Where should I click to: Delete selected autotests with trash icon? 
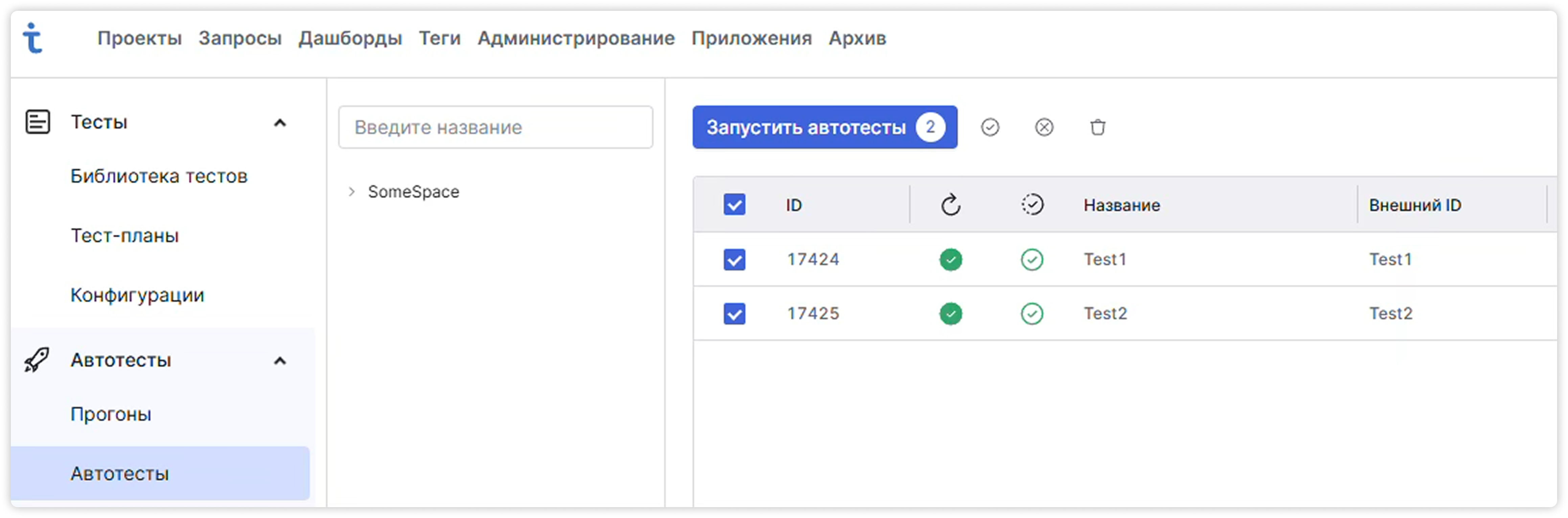click(1098, 127)
